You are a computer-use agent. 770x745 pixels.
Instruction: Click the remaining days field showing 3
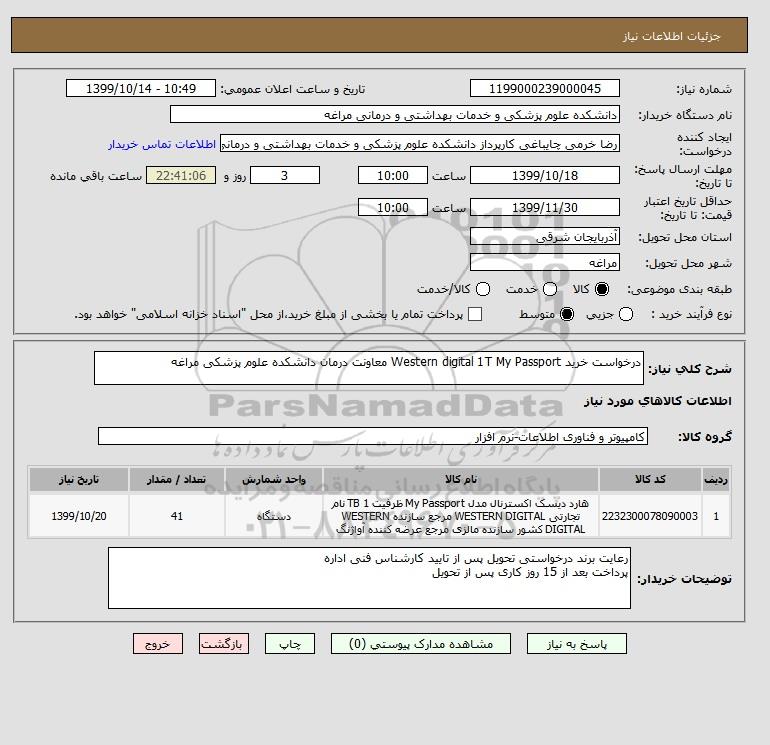click(x=285, y=175)
